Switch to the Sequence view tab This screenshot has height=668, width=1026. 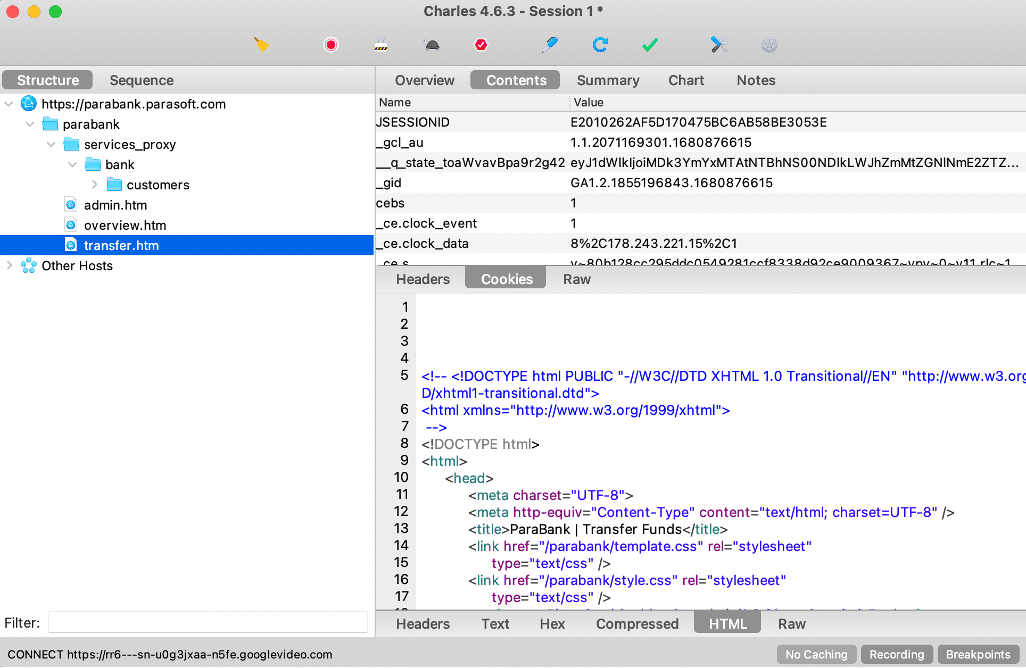(x=141, y=80)
